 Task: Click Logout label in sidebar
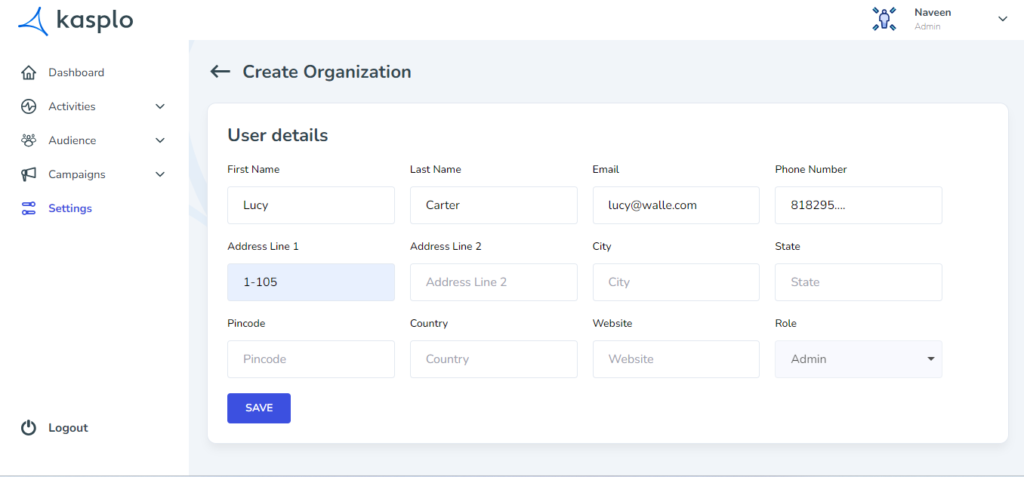point(68,428)
